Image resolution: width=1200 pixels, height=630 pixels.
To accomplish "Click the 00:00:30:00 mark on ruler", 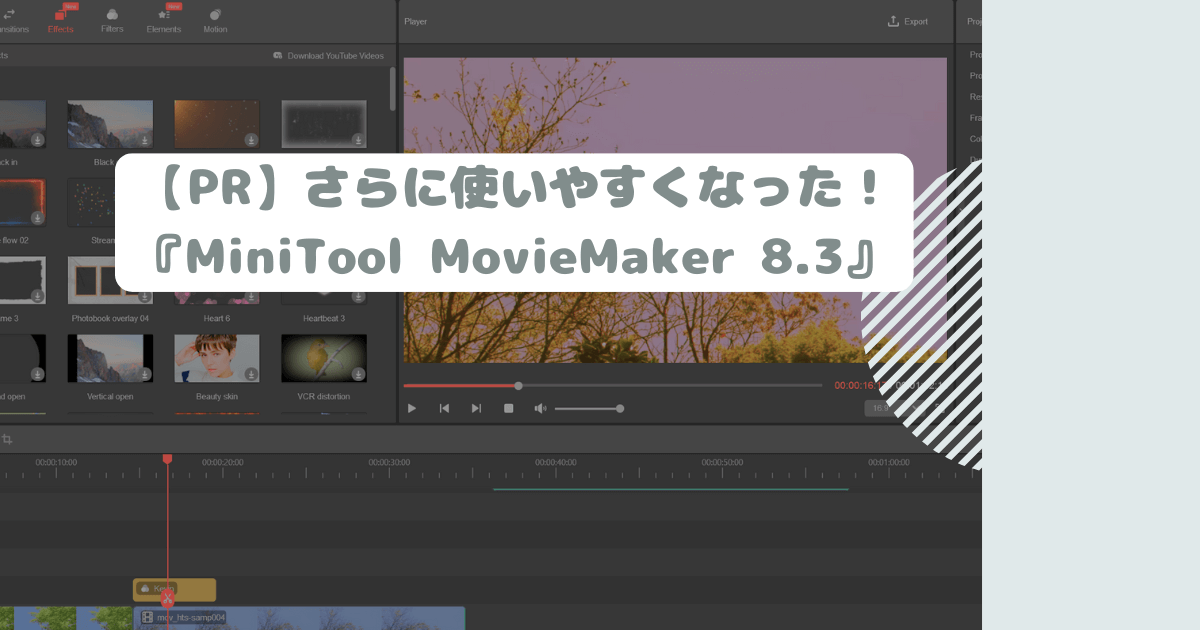I will coord(389,462).
